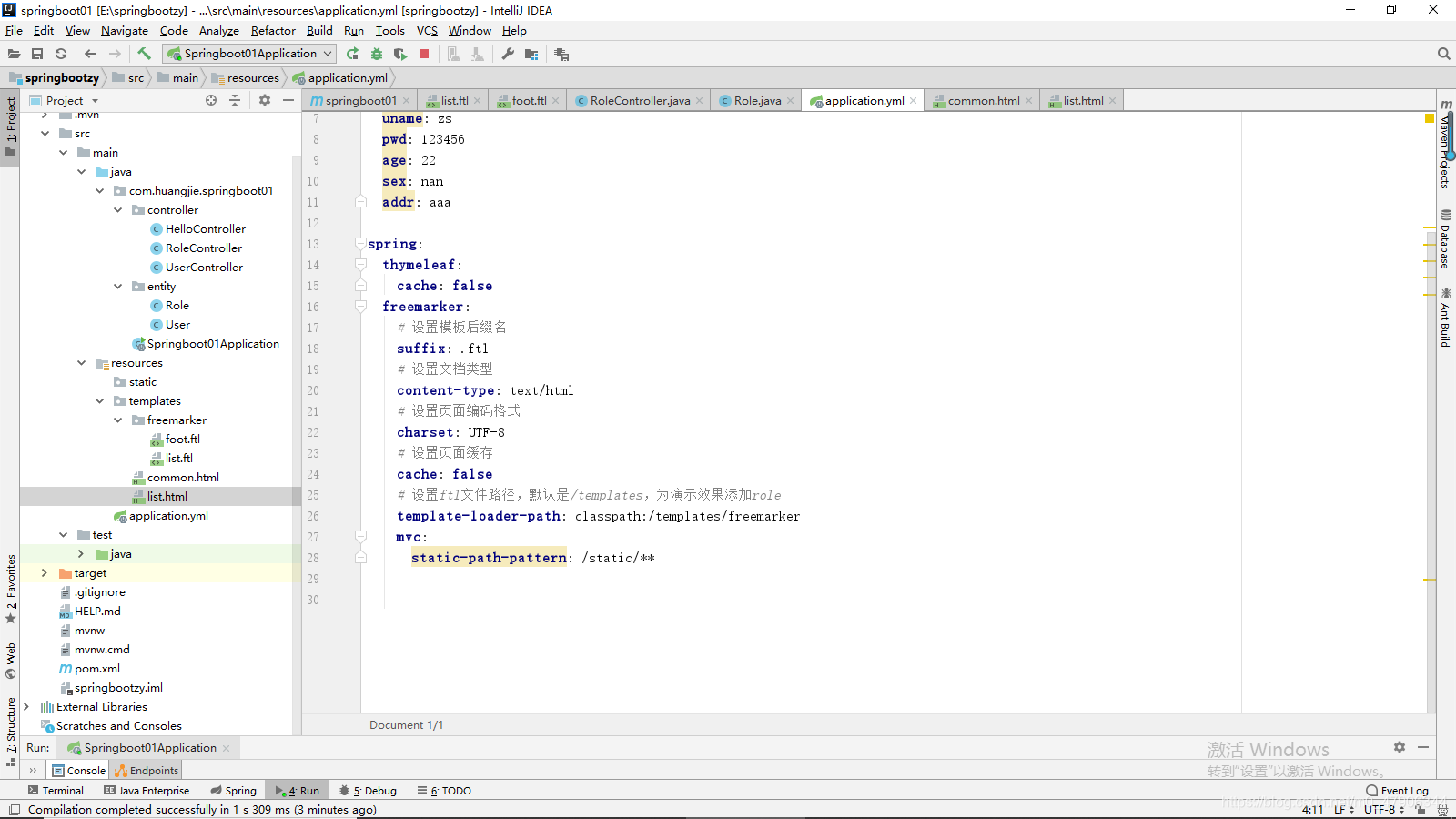
Task: Click the Debug bug icon in toolbar
Action: click(377, 54)
